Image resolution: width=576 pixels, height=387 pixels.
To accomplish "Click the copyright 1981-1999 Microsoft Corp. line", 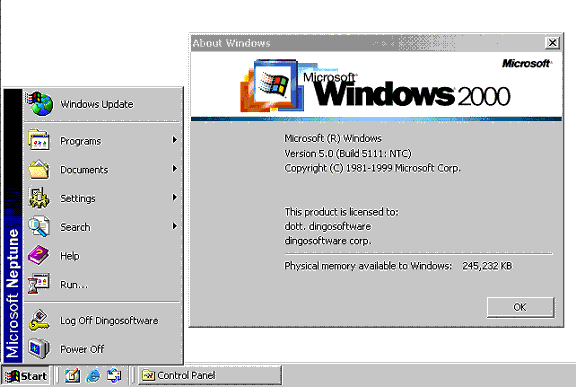I will pyautogui.click(x=372, y=168).
